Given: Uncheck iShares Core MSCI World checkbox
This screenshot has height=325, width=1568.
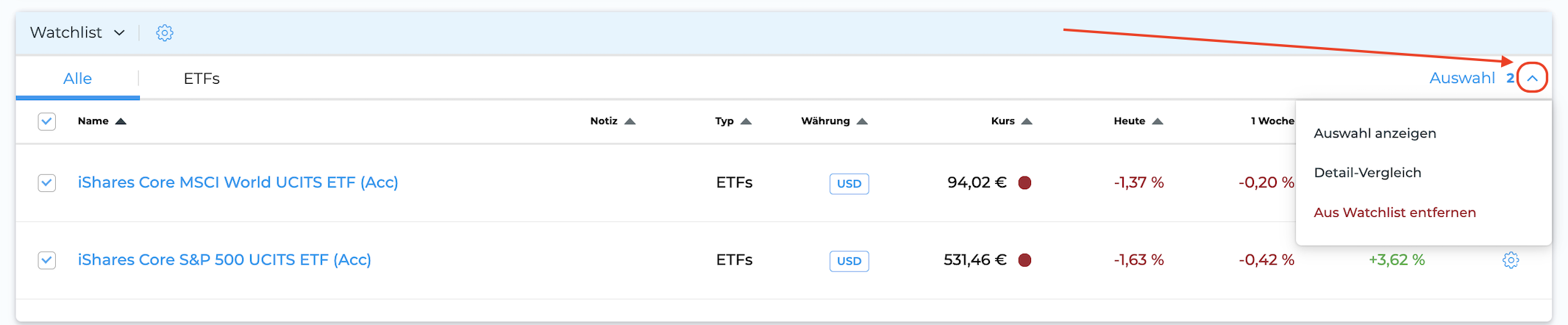Looking at the screenshot, I should point(47,182).
